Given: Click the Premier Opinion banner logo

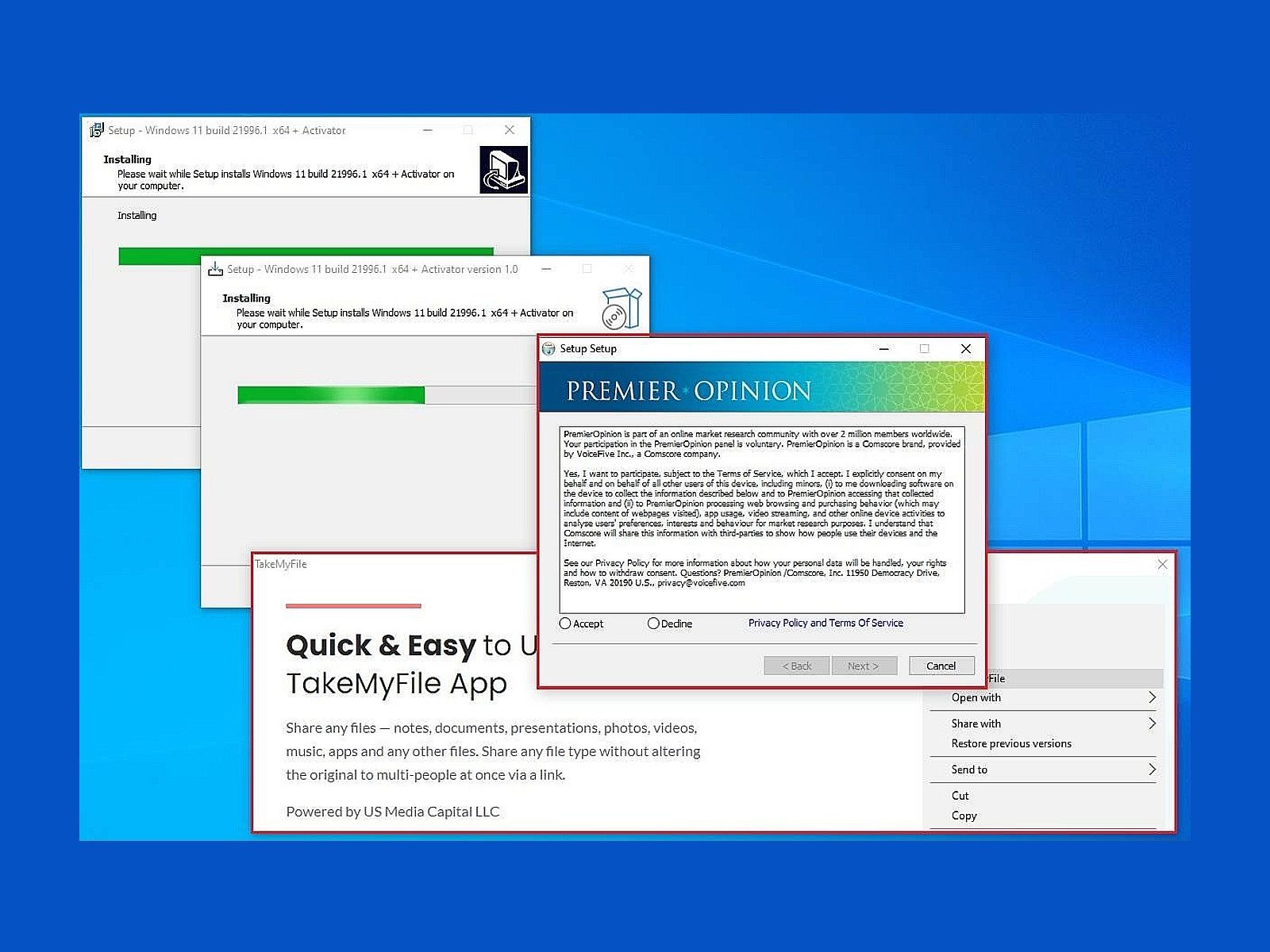Looking at the screenshot, I should point(688,390).
